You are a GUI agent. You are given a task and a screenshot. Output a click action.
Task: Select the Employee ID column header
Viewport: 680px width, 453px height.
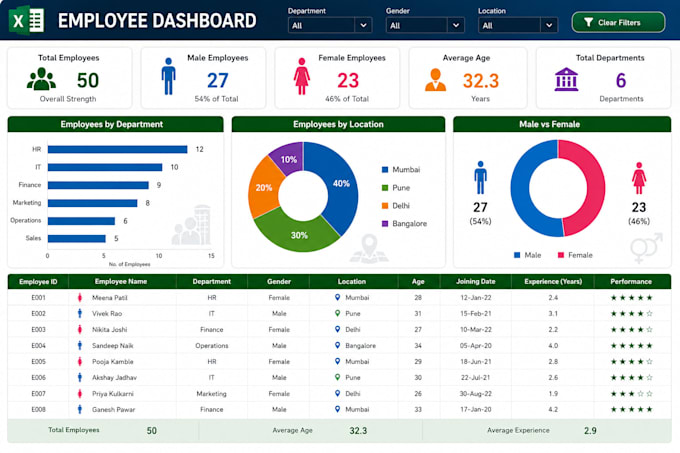coord(38,281)
